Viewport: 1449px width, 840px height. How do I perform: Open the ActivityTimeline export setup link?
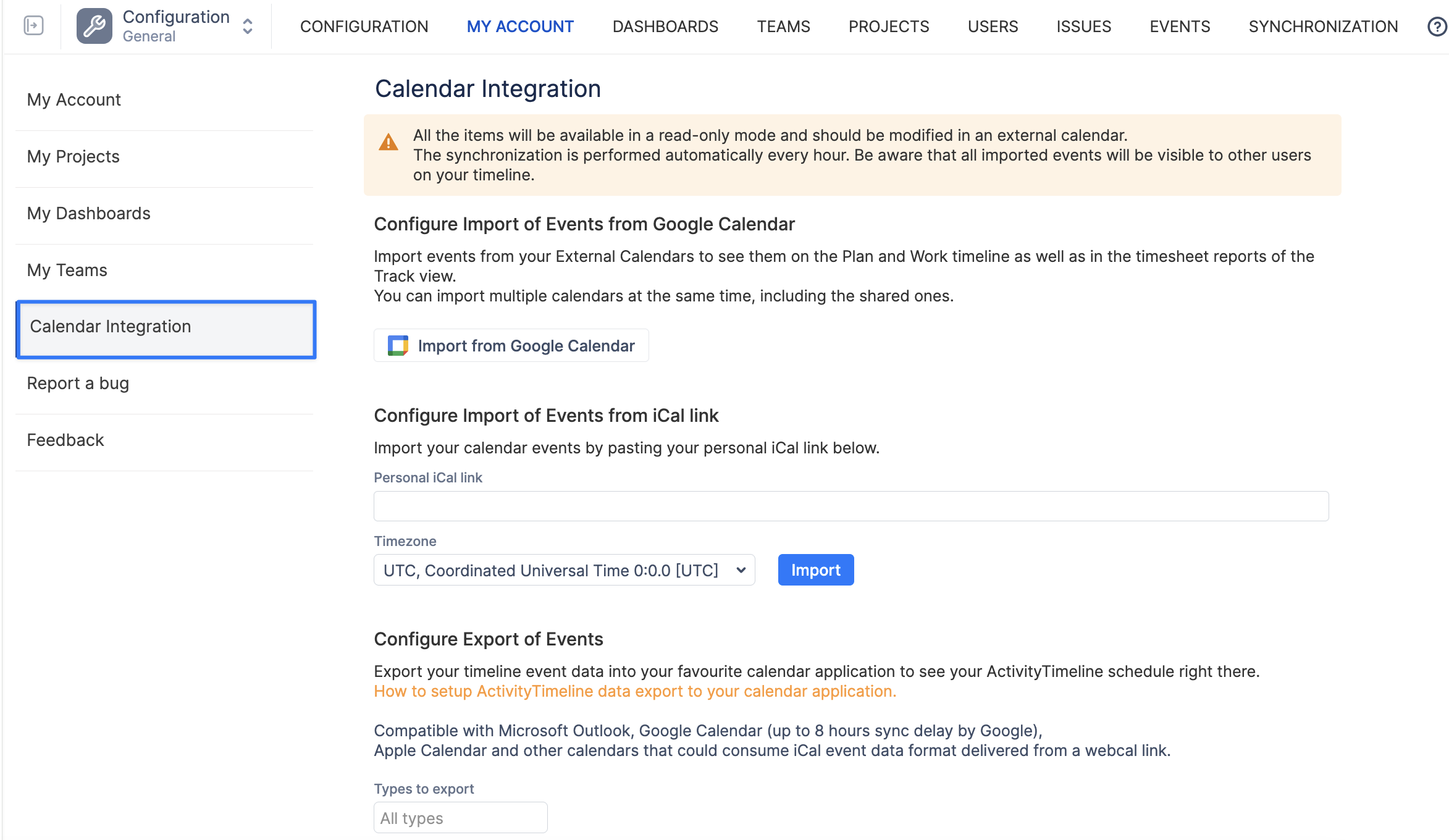pos(635,691)
